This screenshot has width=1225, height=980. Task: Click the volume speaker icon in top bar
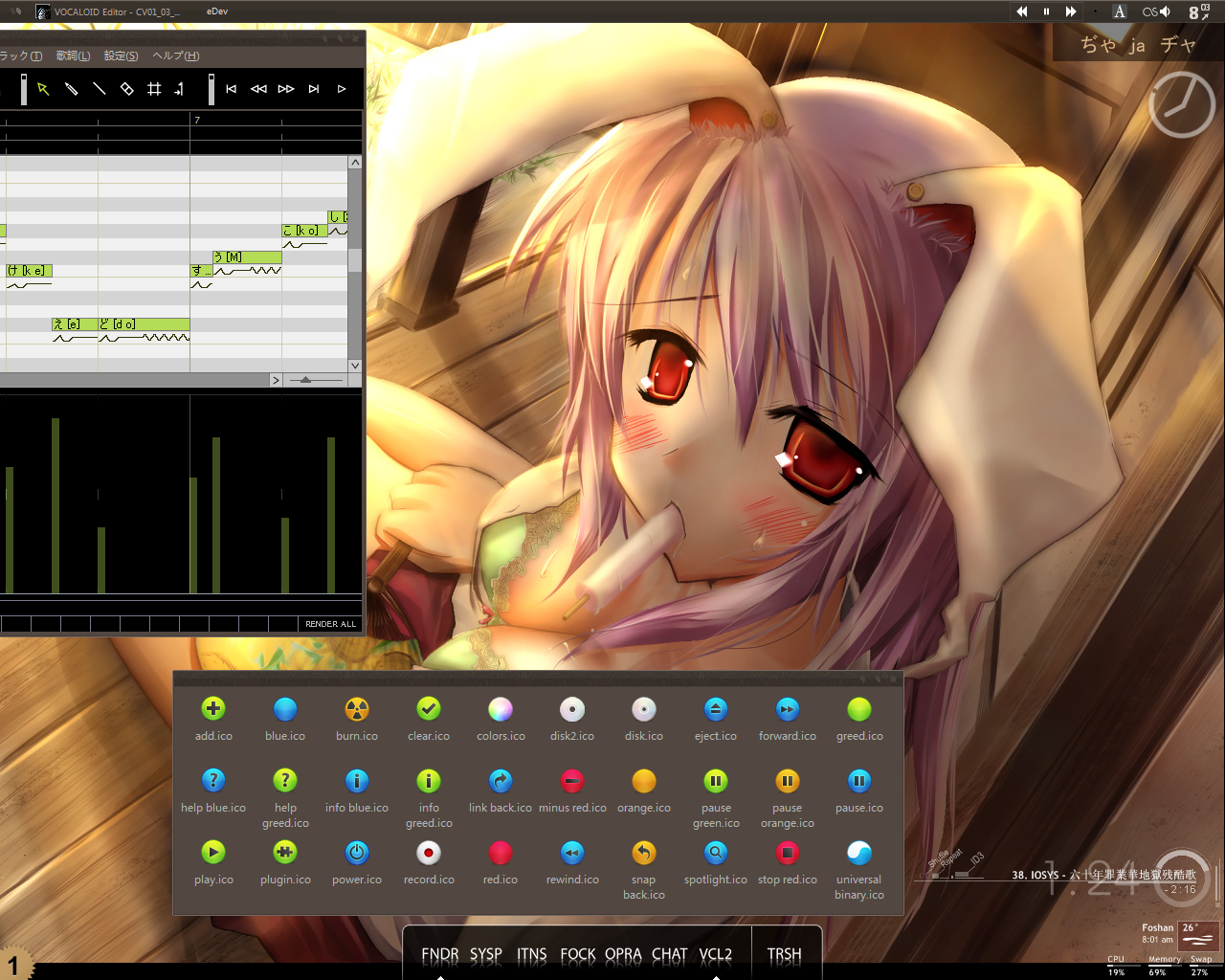(1165, 11)
